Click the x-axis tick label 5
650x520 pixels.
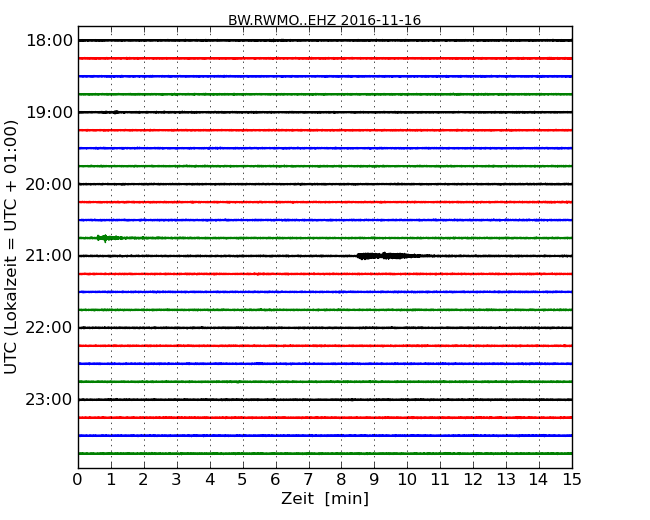pyautogui.click(x=243, y=480)
